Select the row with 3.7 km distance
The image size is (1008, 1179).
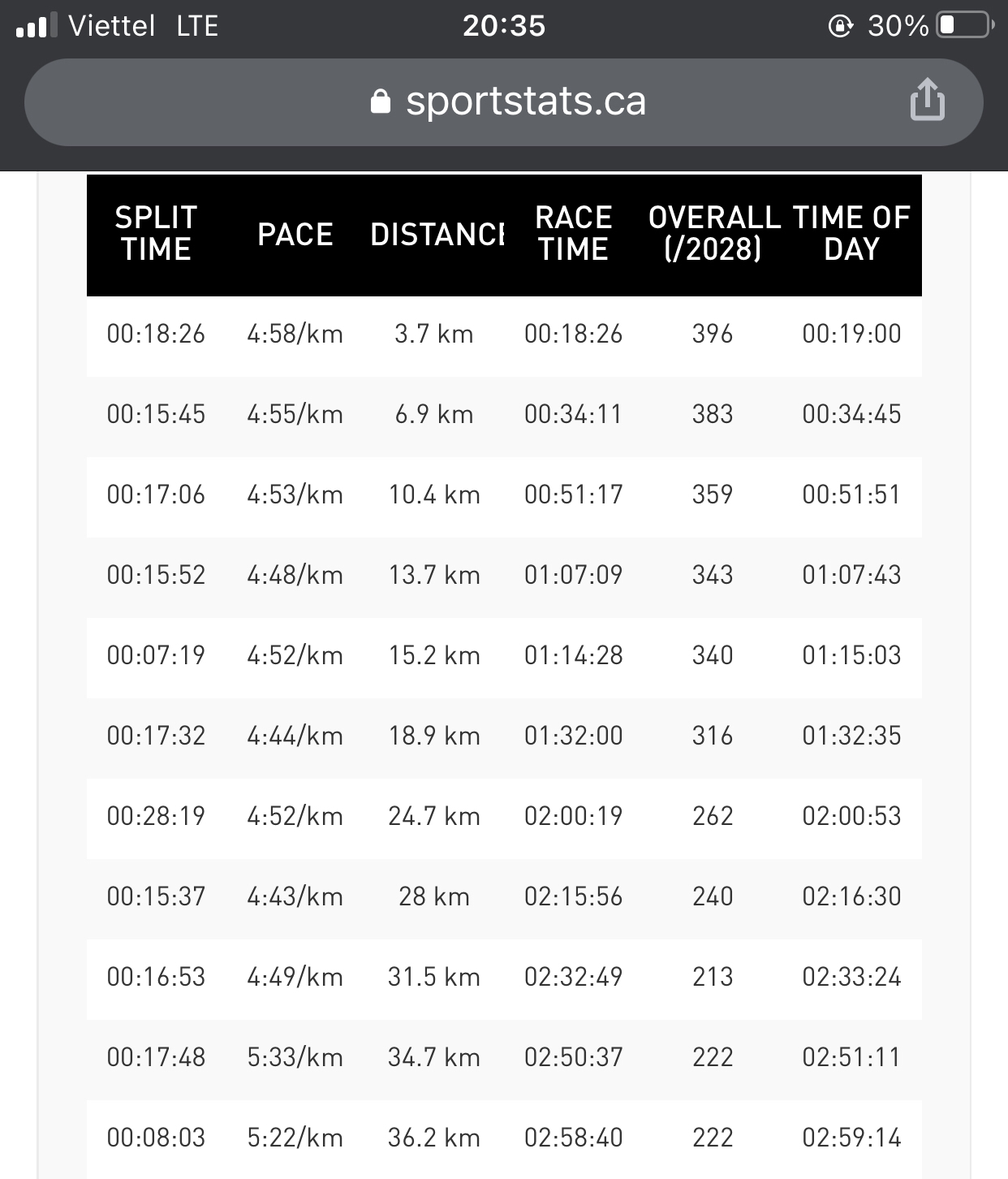[504, 335]
